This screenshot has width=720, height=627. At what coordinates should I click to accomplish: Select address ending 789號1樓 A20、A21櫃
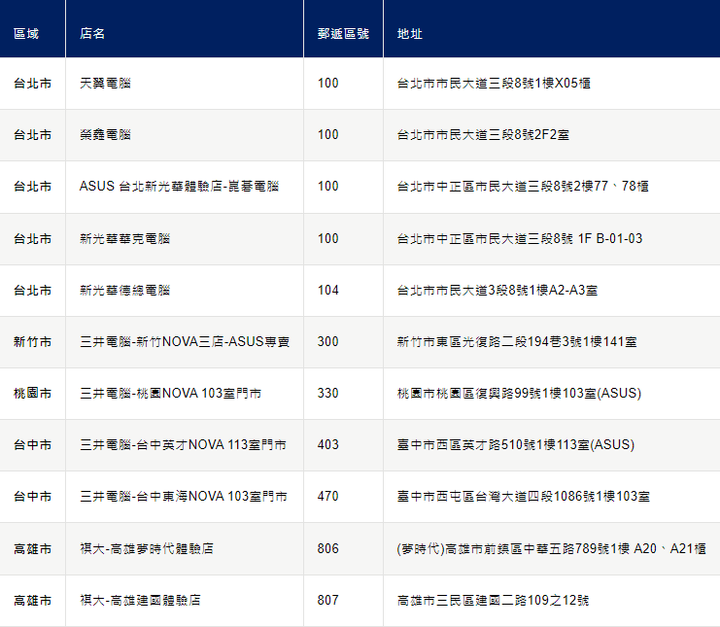tap(551, 548)
